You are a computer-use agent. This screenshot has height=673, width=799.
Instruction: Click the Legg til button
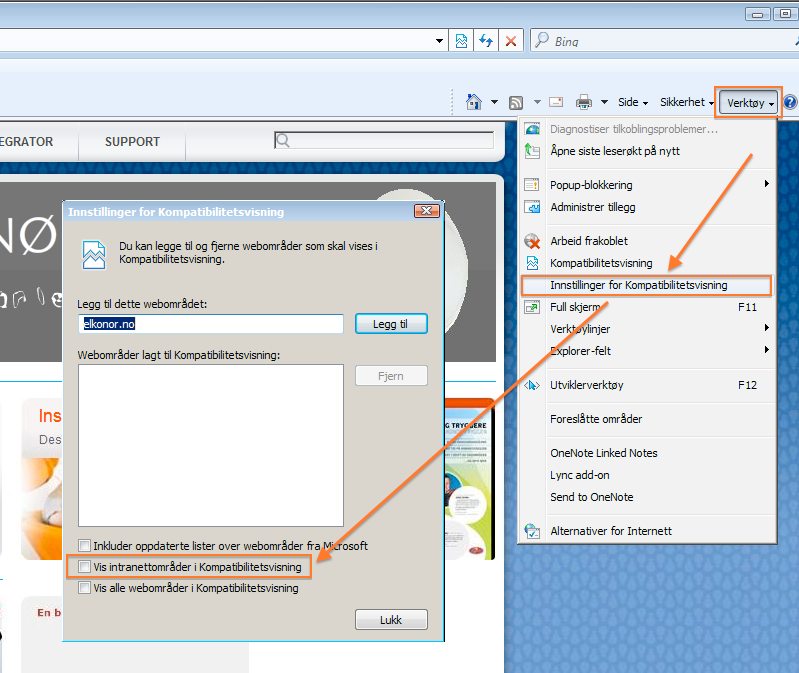(x=391, y=324)
